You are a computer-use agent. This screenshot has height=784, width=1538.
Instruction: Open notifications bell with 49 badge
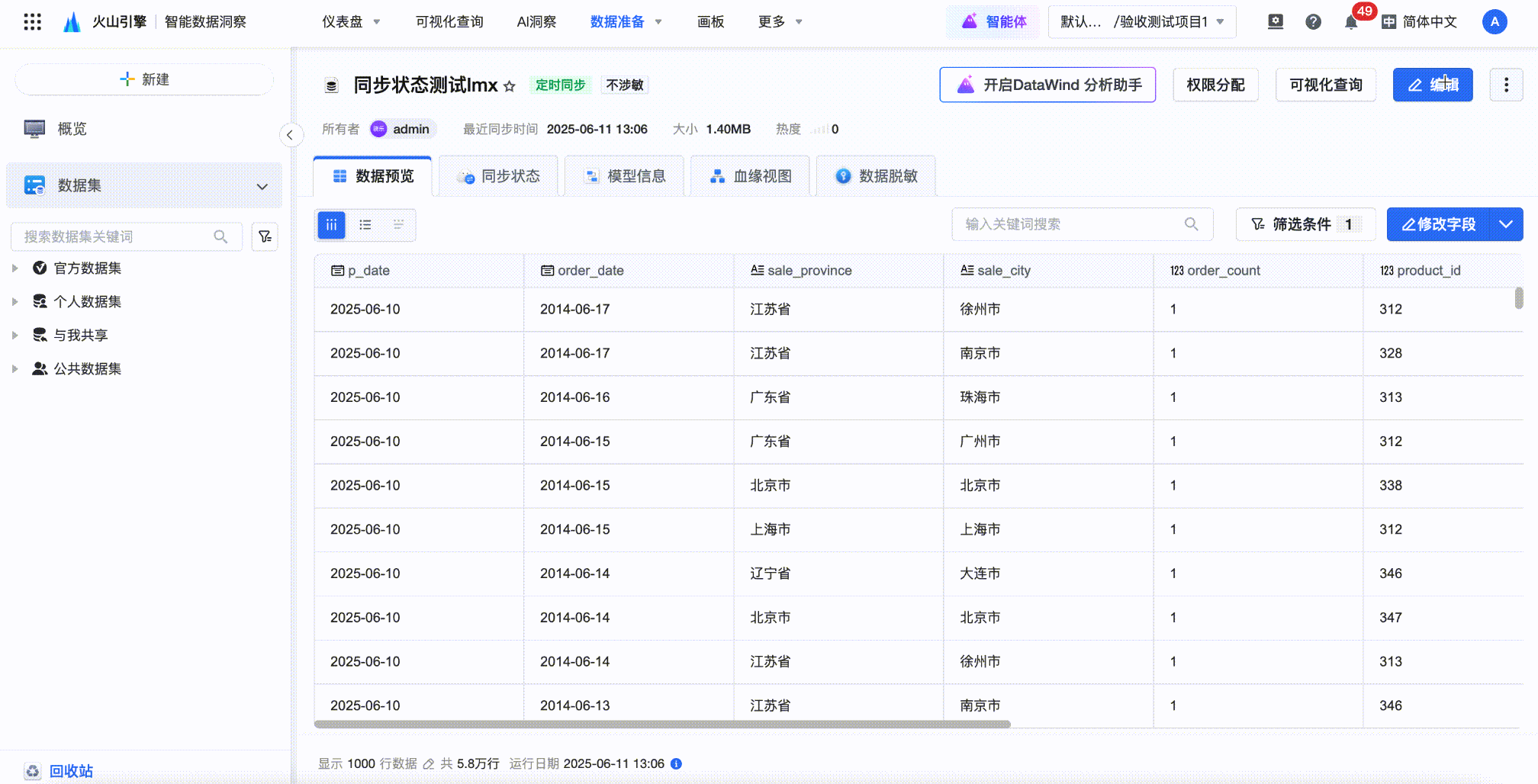[1351, 21]
